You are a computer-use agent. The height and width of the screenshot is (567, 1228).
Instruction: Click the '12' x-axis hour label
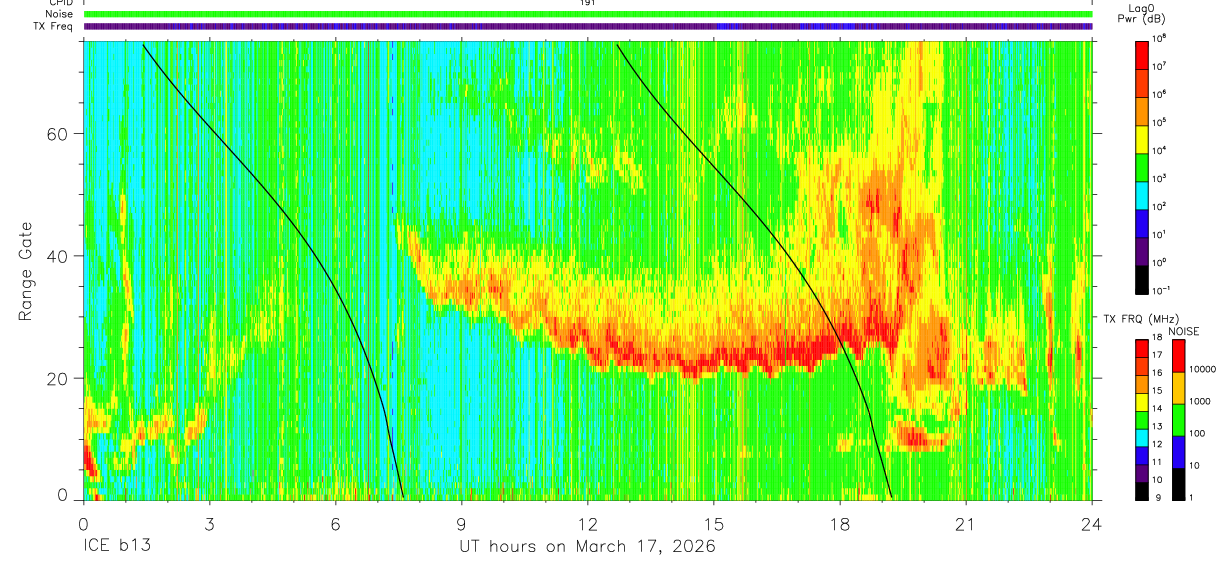(588, 523)
